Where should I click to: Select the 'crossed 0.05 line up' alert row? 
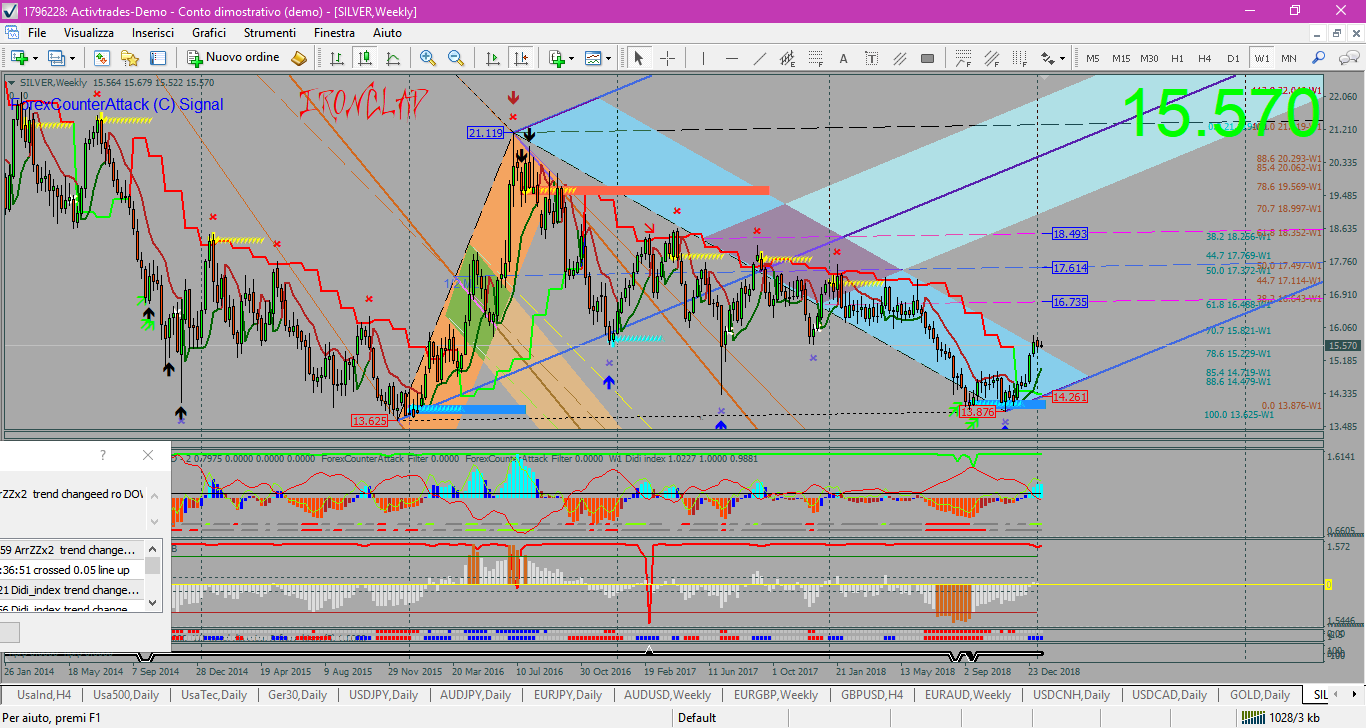(72, 570)
